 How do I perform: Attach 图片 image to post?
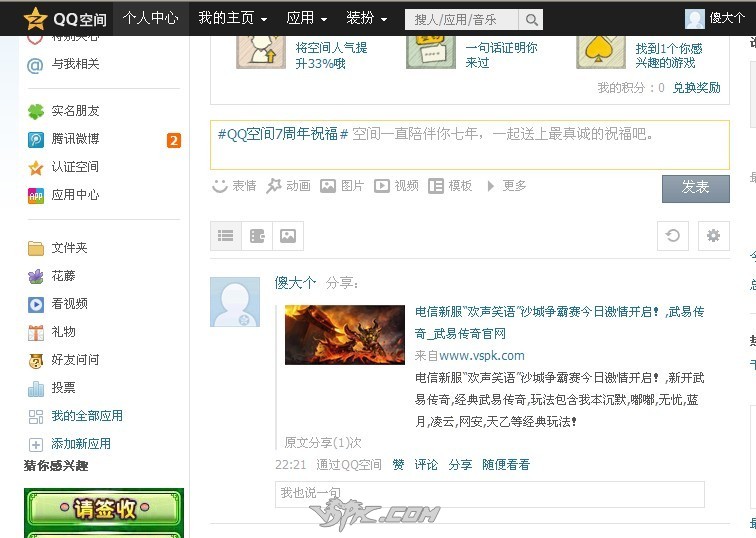point(342,186)
